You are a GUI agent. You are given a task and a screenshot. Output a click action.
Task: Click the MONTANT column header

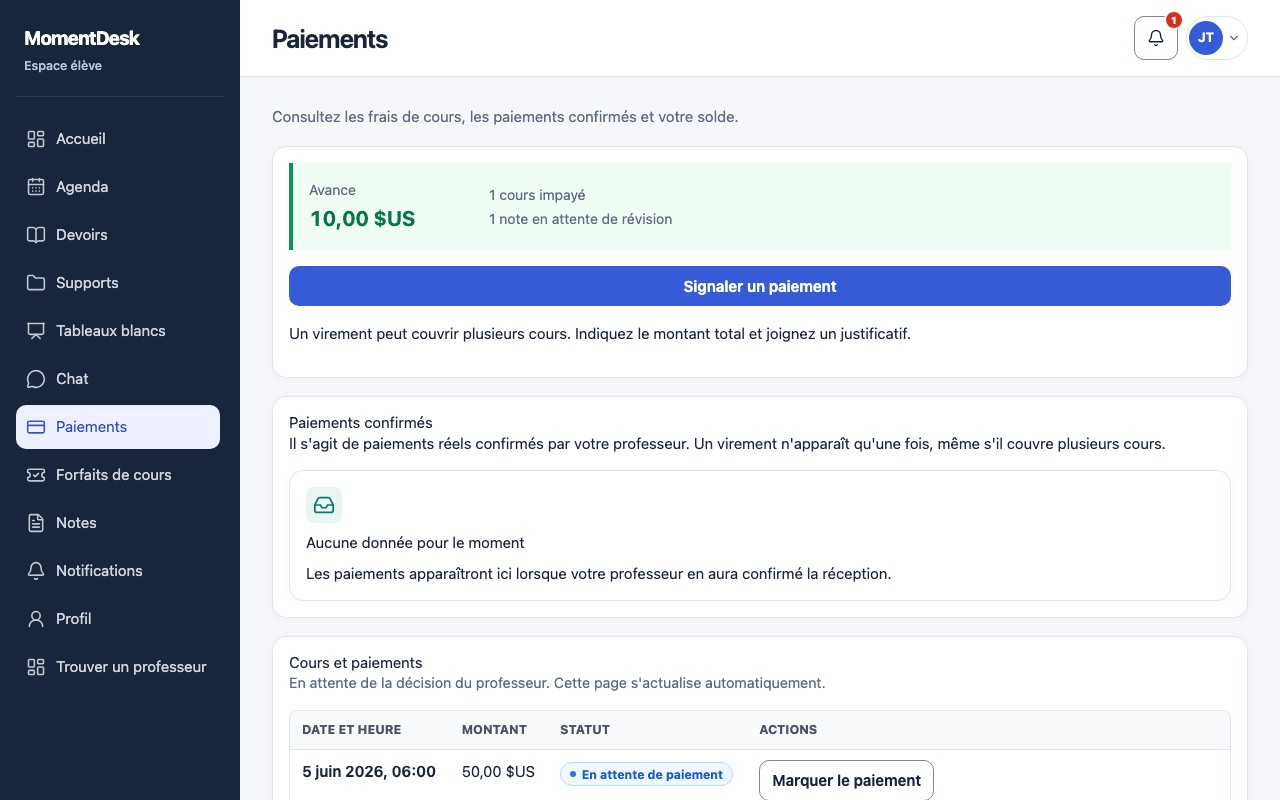tap(494, 730)
